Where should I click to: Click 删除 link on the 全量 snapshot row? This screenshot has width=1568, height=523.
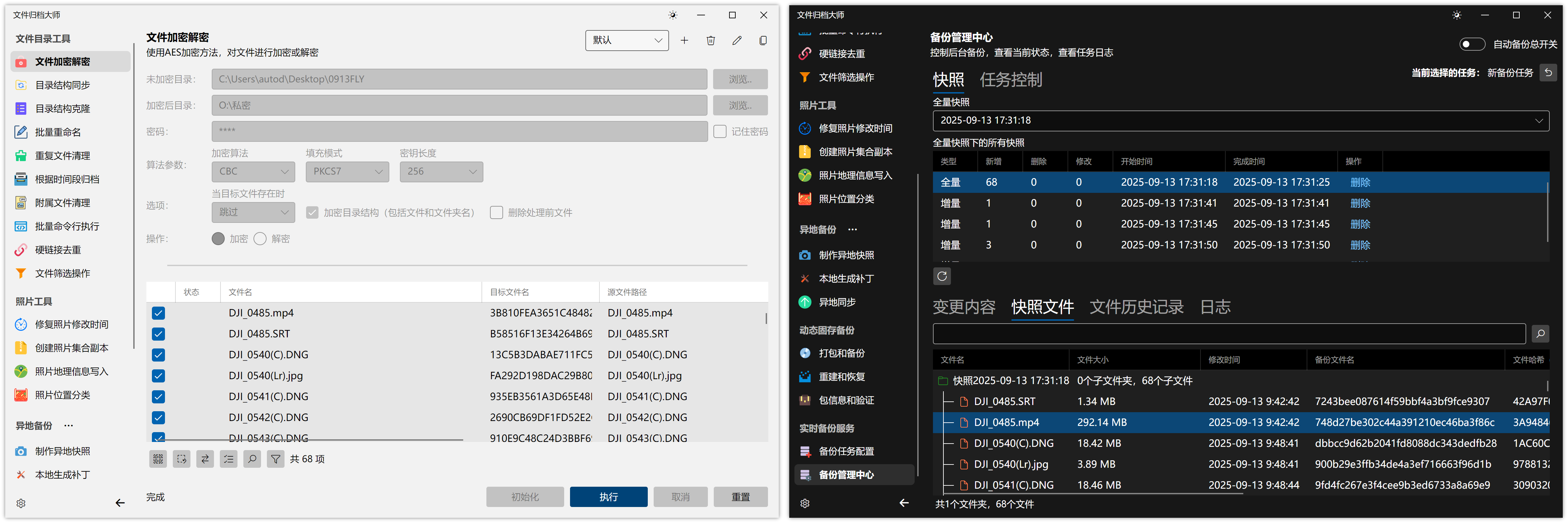click(x=1360, y=183)
